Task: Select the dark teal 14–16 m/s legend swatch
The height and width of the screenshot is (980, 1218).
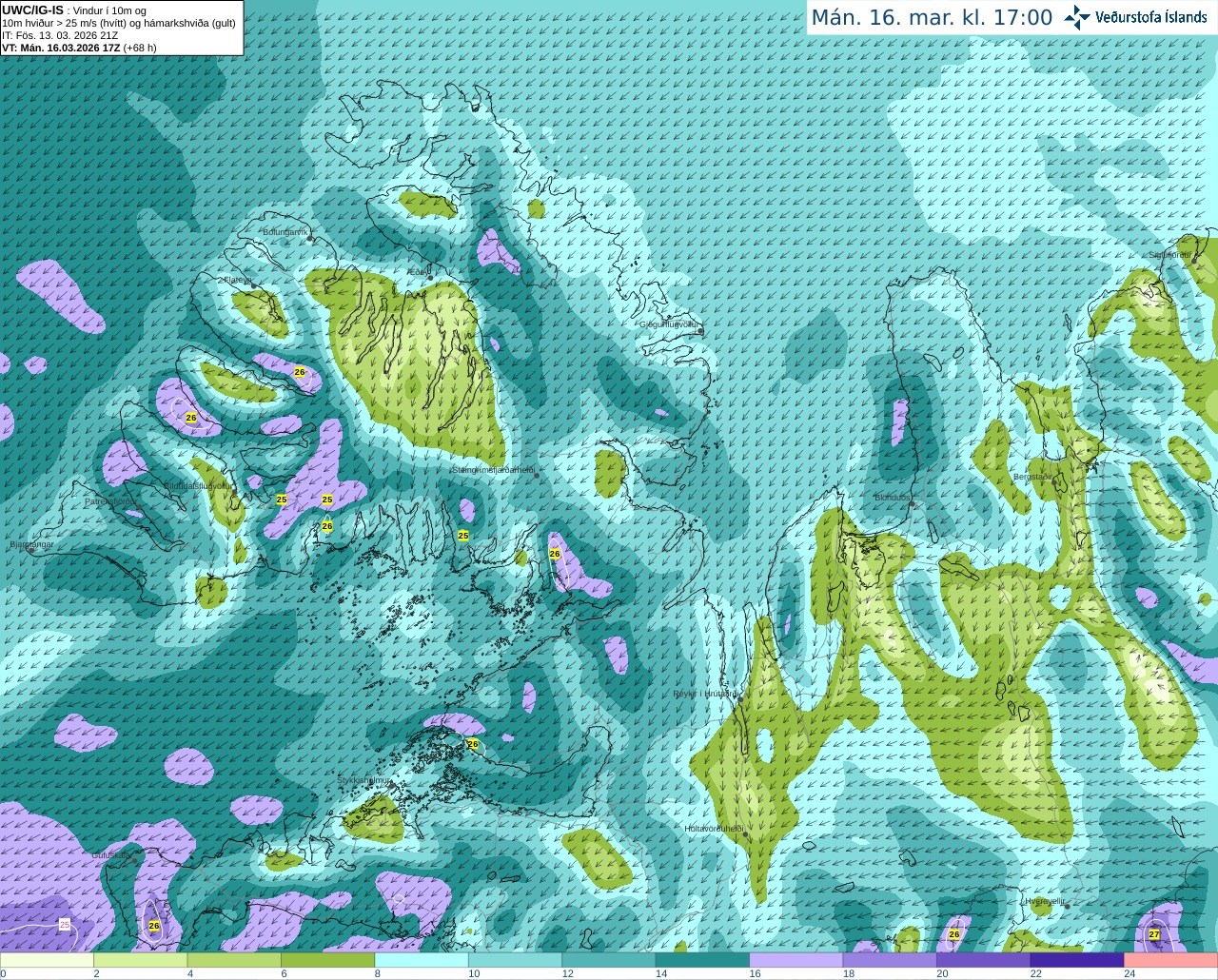Action: pyautogui.click(x=703, y=960)
